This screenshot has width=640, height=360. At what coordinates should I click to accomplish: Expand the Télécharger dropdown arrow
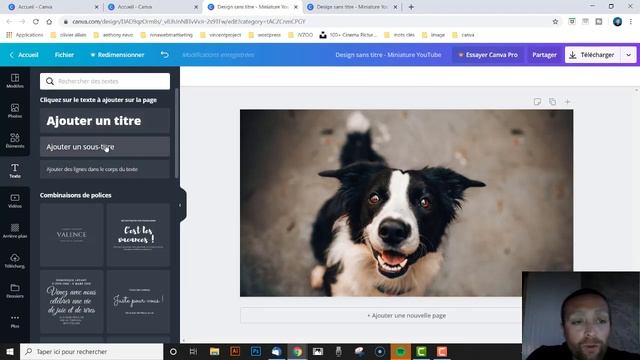pos(629,55)
